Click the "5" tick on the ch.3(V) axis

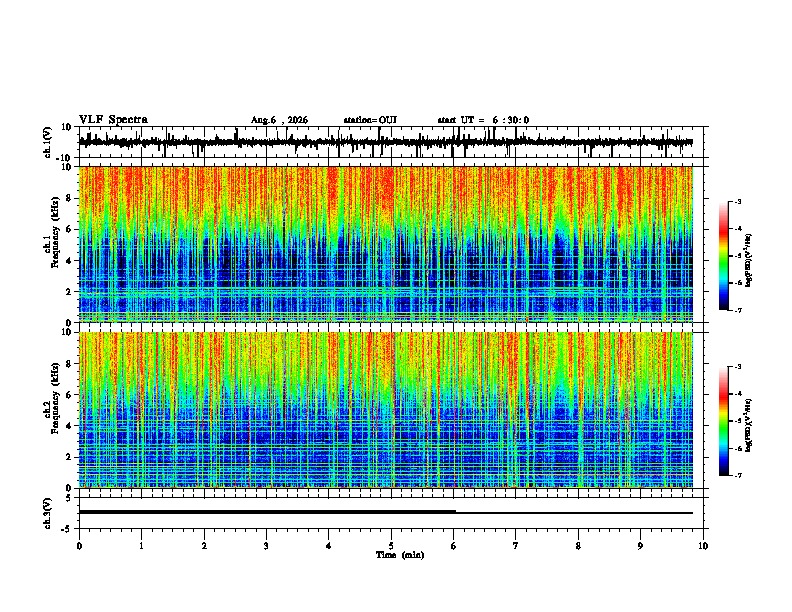click(69, 498)
